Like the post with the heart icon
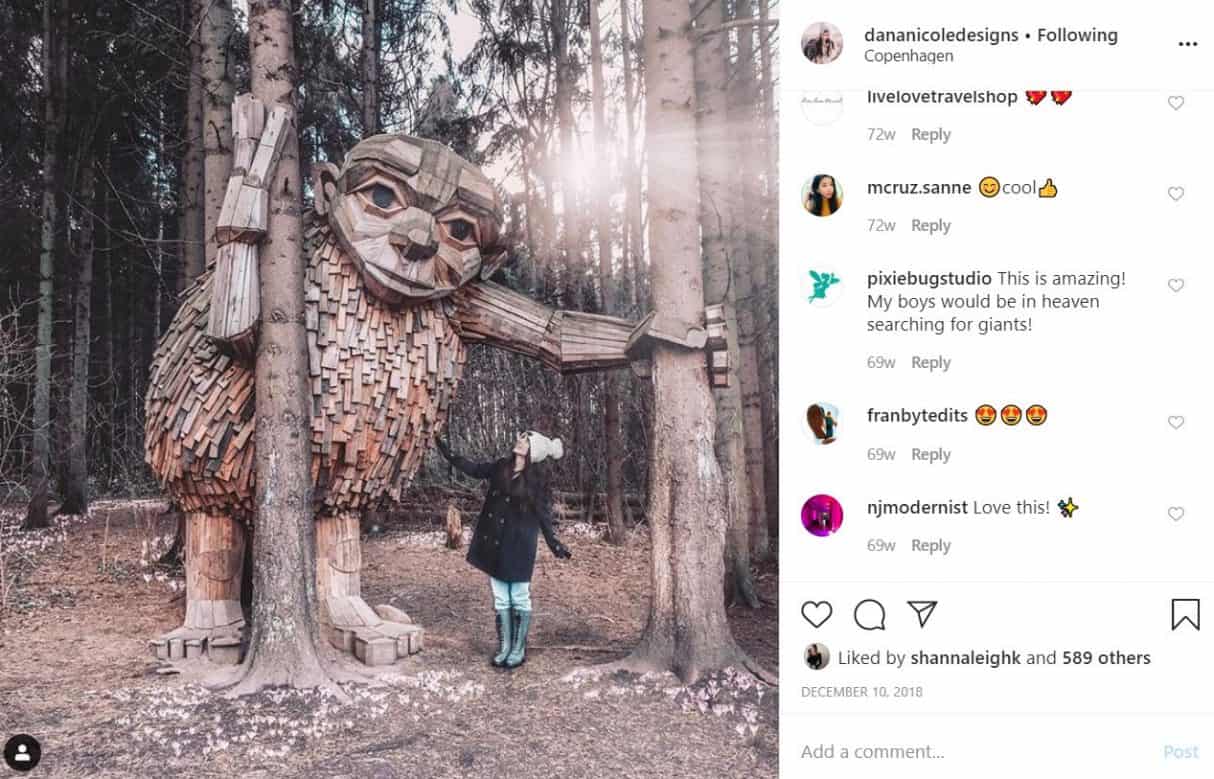This screenshot has width=1214, height=779. [817, 615]
